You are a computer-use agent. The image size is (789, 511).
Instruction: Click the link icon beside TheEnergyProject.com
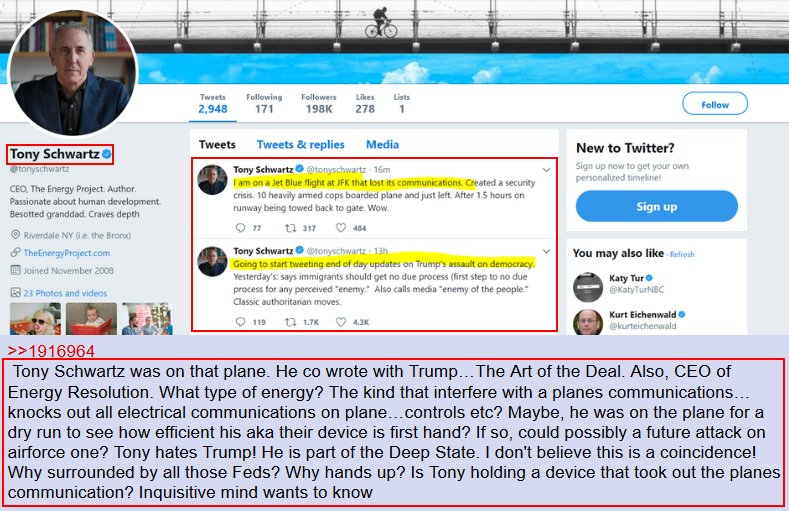click(x=16, y=252)
